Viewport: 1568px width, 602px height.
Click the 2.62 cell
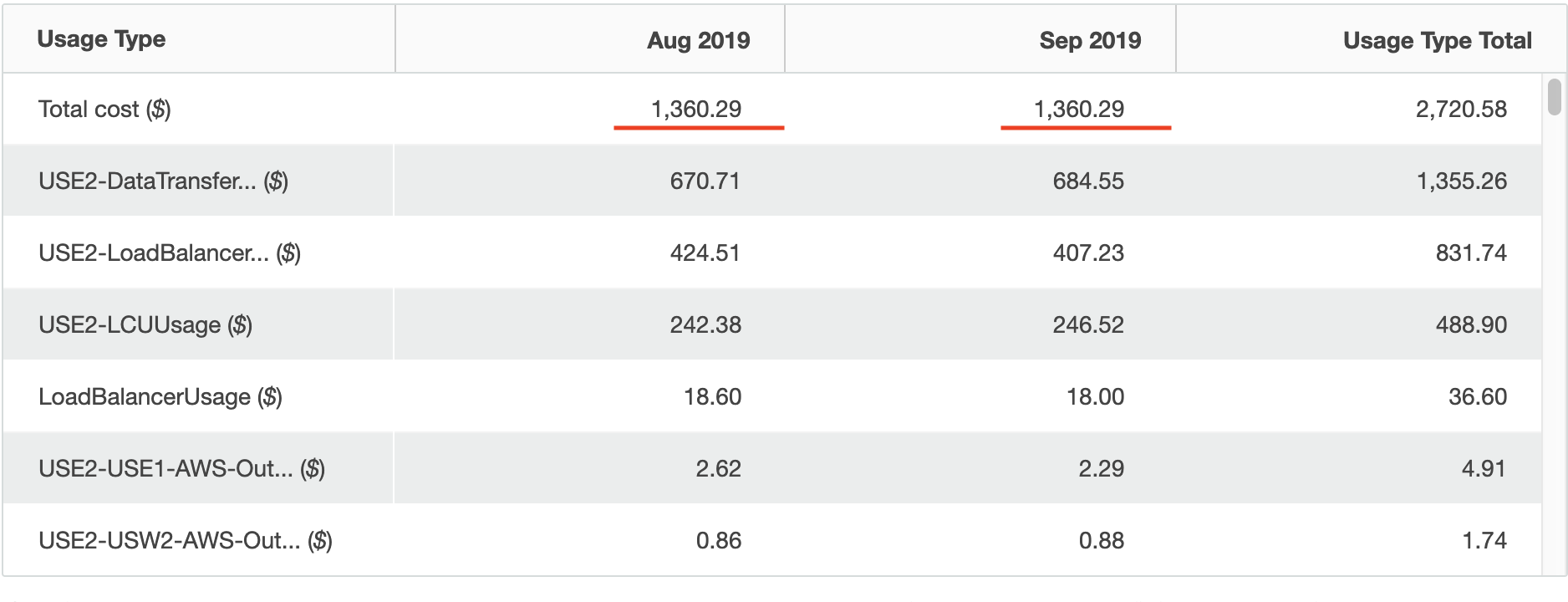pyautogui.click(x=719, y=469)
